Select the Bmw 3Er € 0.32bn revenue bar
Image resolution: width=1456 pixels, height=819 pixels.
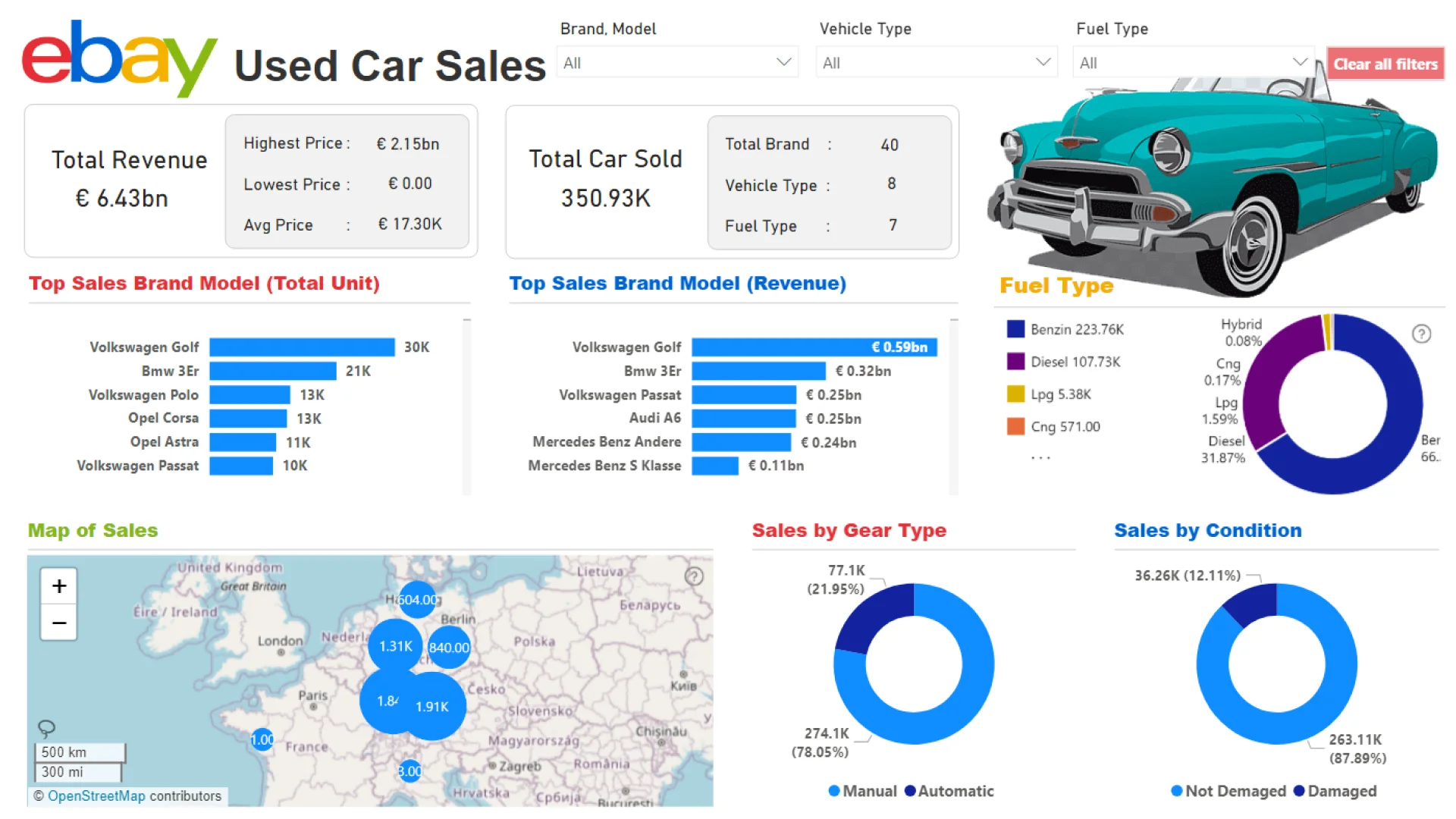coord(758,371)
